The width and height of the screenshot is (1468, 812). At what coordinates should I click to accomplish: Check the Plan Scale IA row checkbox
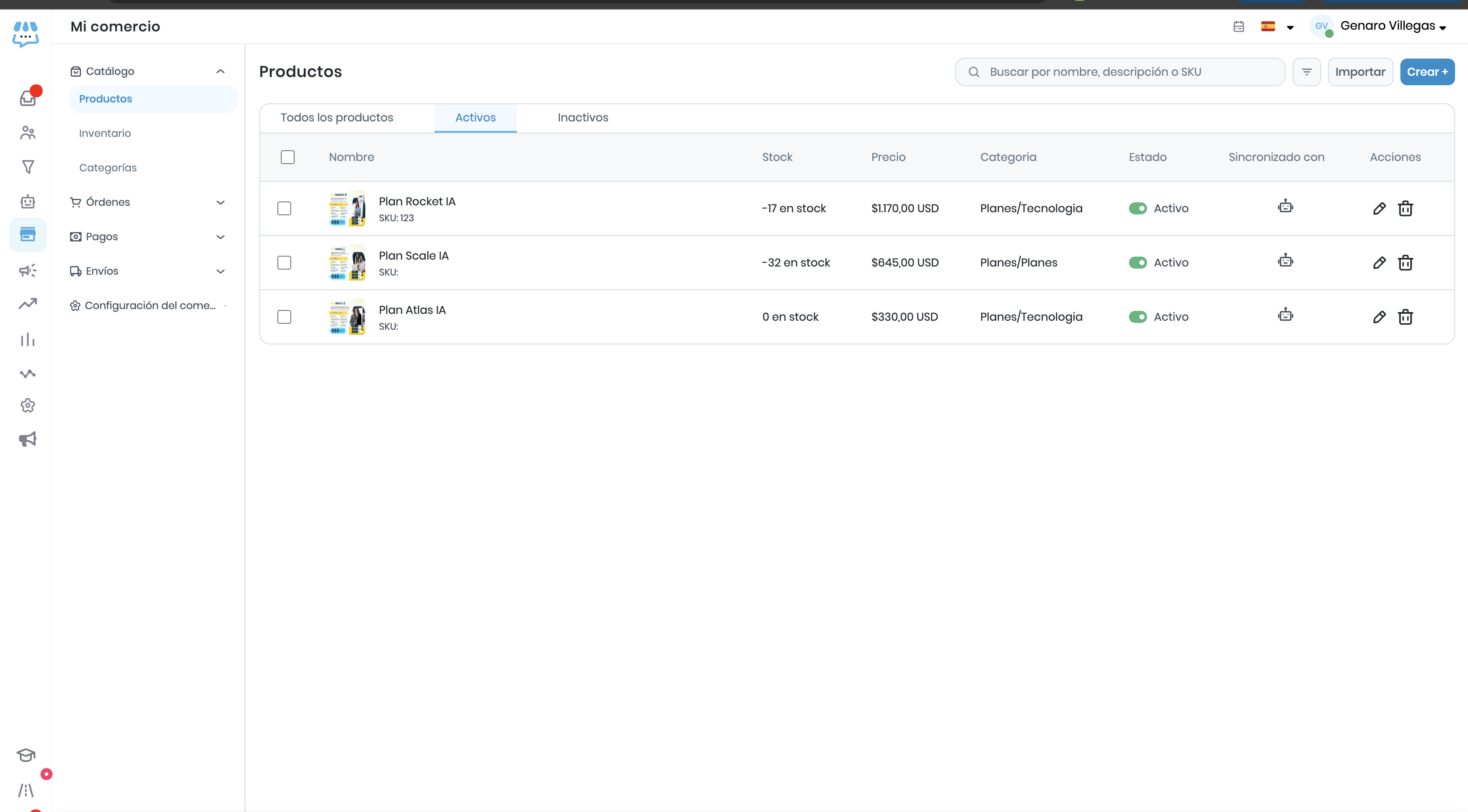[x=284, y=263]
